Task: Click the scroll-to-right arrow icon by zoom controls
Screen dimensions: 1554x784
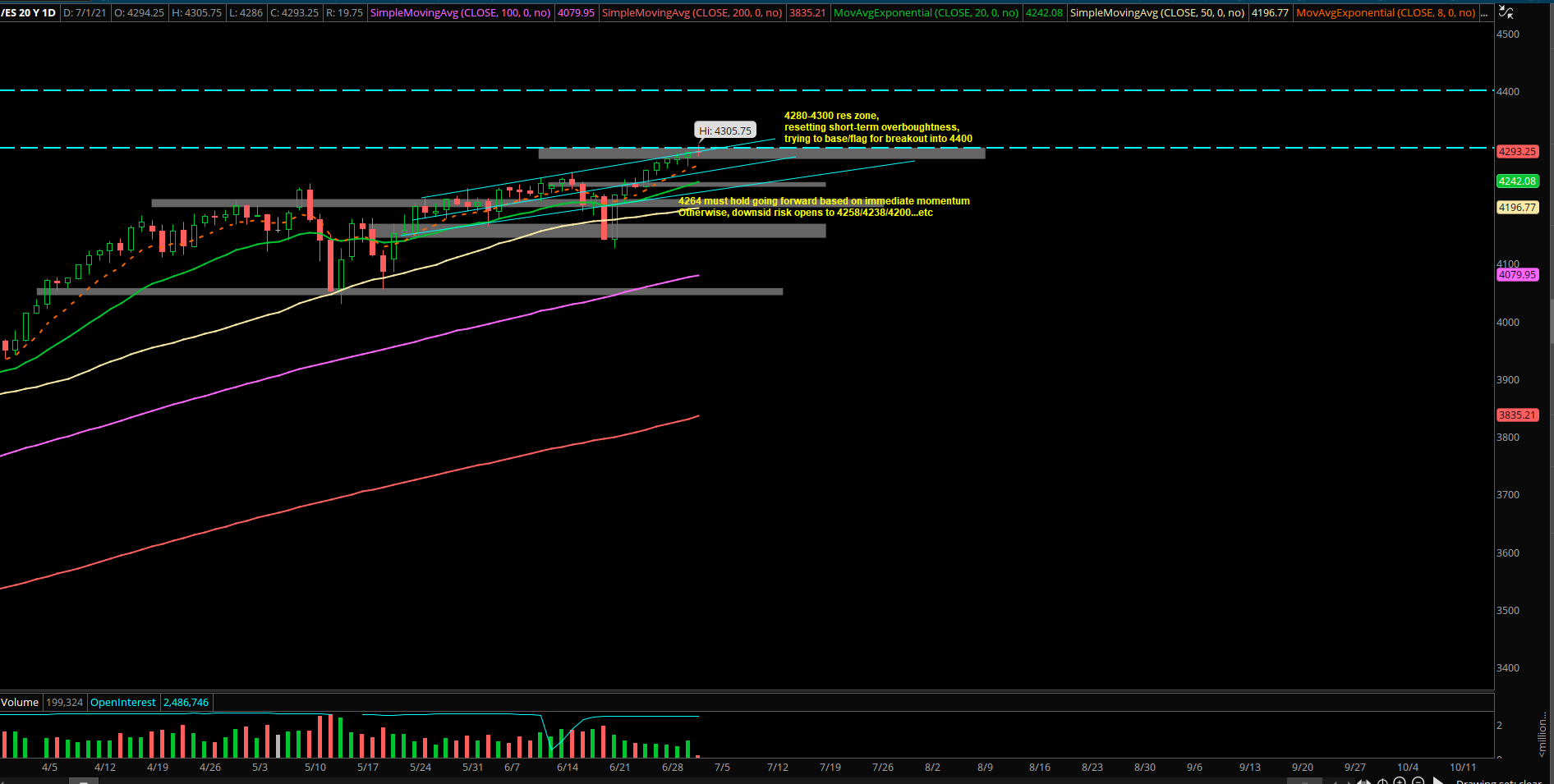Action: pyautogui.click(x=1438, y=782)
